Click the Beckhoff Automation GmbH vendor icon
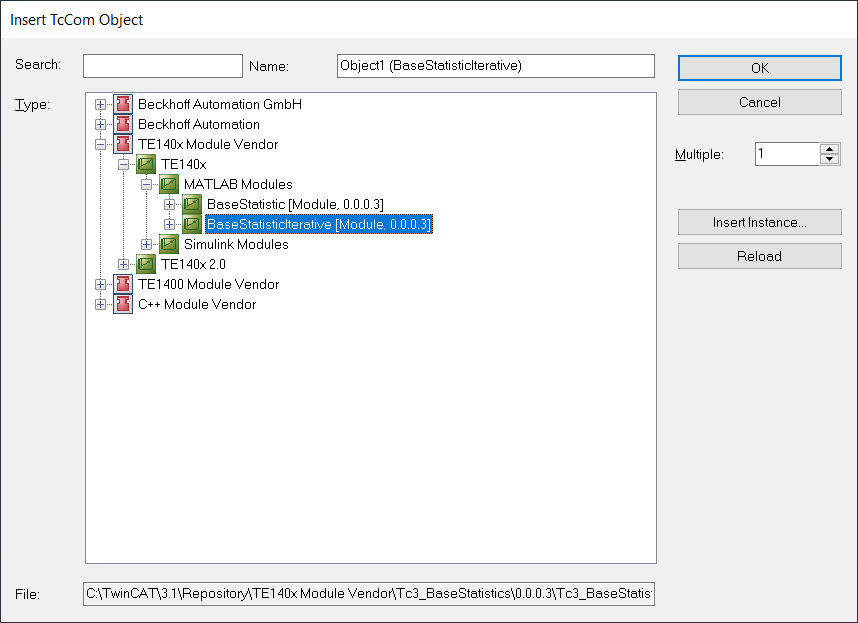The width and height of the screenshot is (858, 623). click(x=123, y=104)
